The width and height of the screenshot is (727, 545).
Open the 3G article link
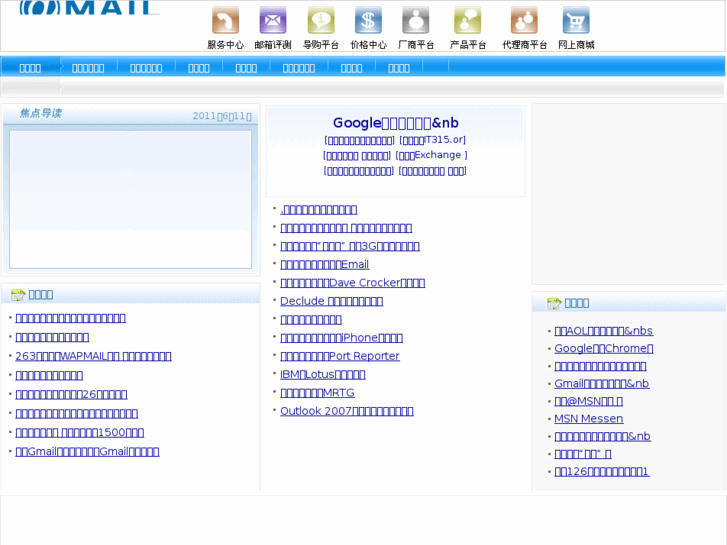tap(350, 246)
